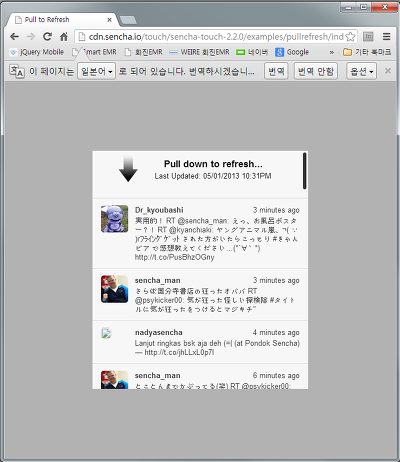
Task: Select the Pull to Refresh tab
Action: (63, 20)
